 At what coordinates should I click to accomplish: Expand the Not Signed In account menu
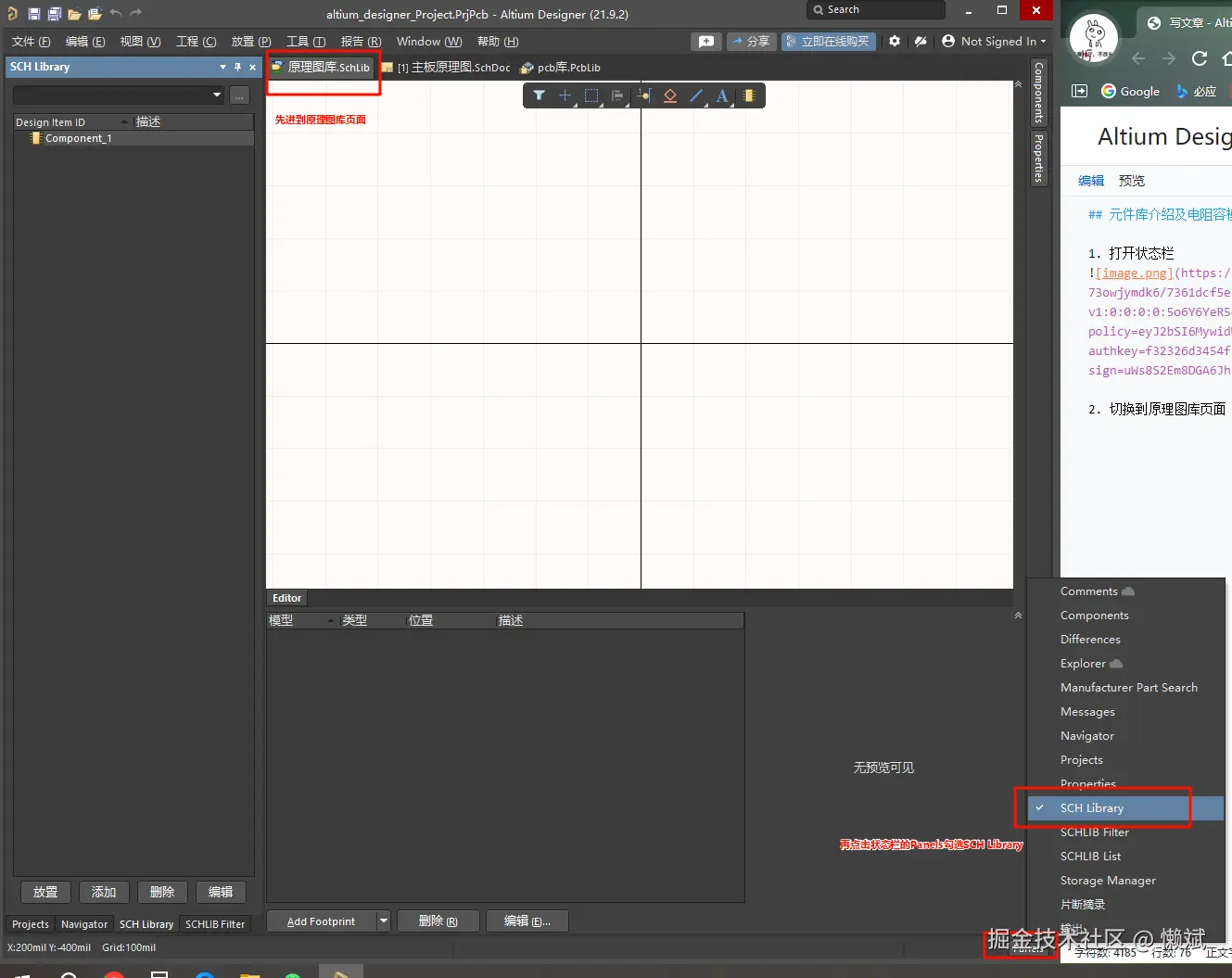[994, 42]
